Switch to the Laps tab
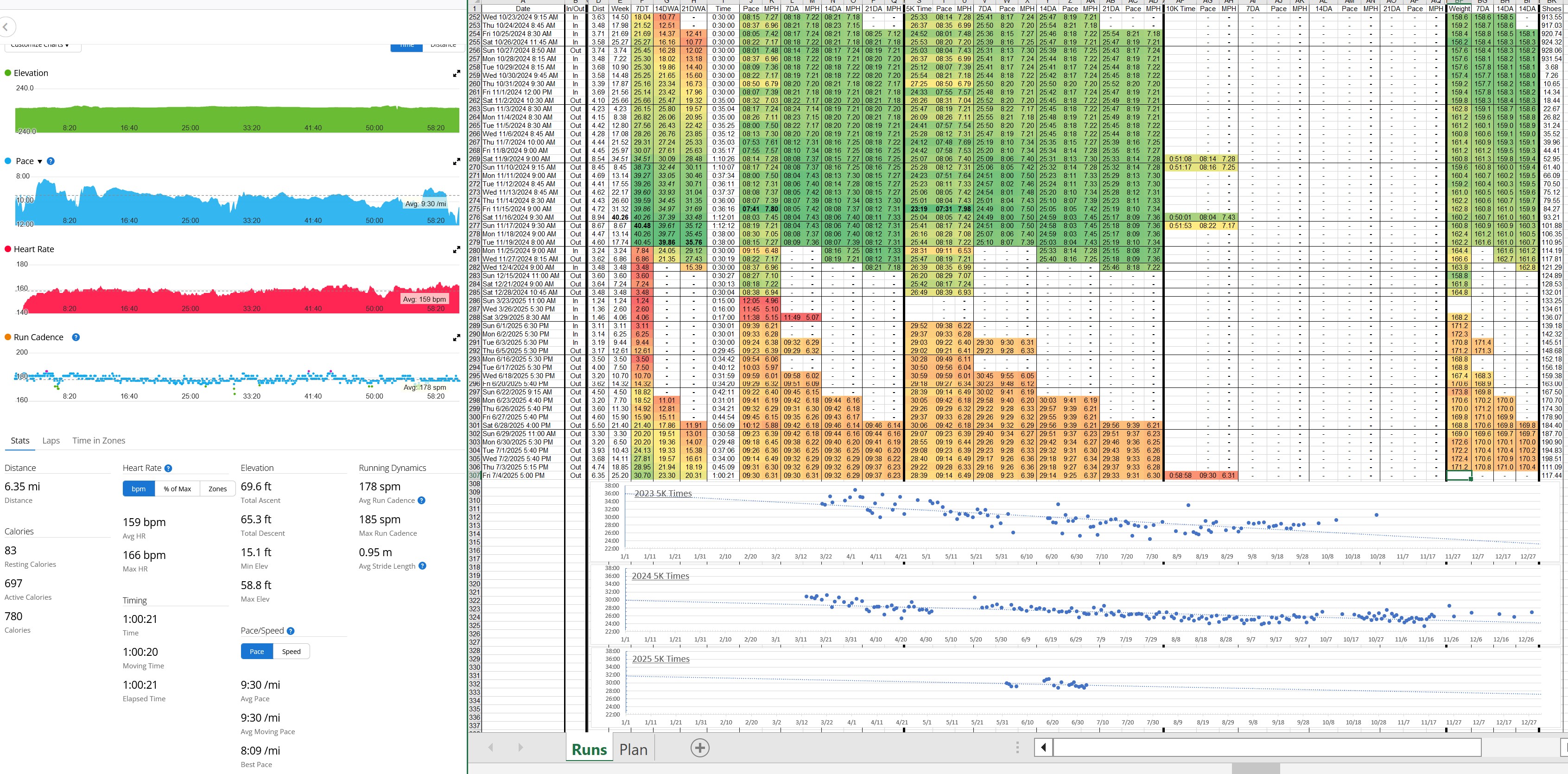 click(51, 441)
